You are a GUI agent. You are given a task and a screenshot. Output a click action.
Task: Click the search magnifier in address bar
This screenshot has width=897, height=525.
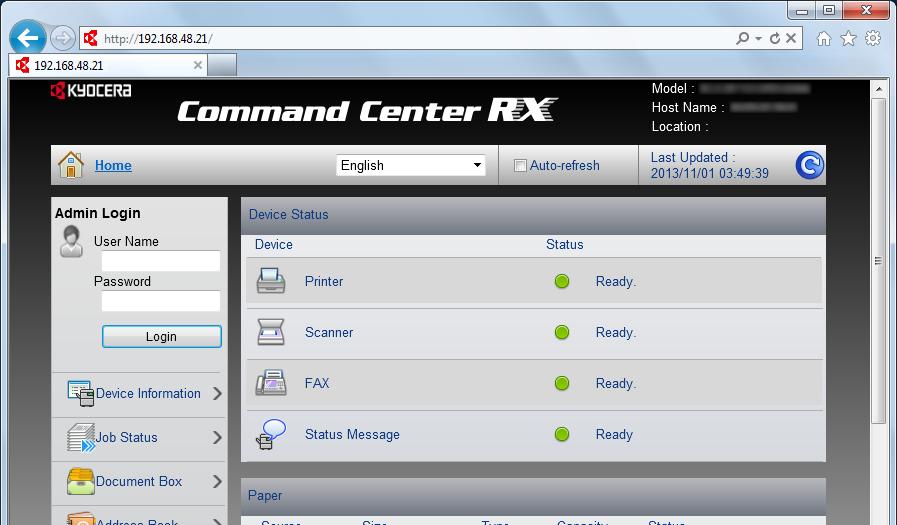[742, 38]
